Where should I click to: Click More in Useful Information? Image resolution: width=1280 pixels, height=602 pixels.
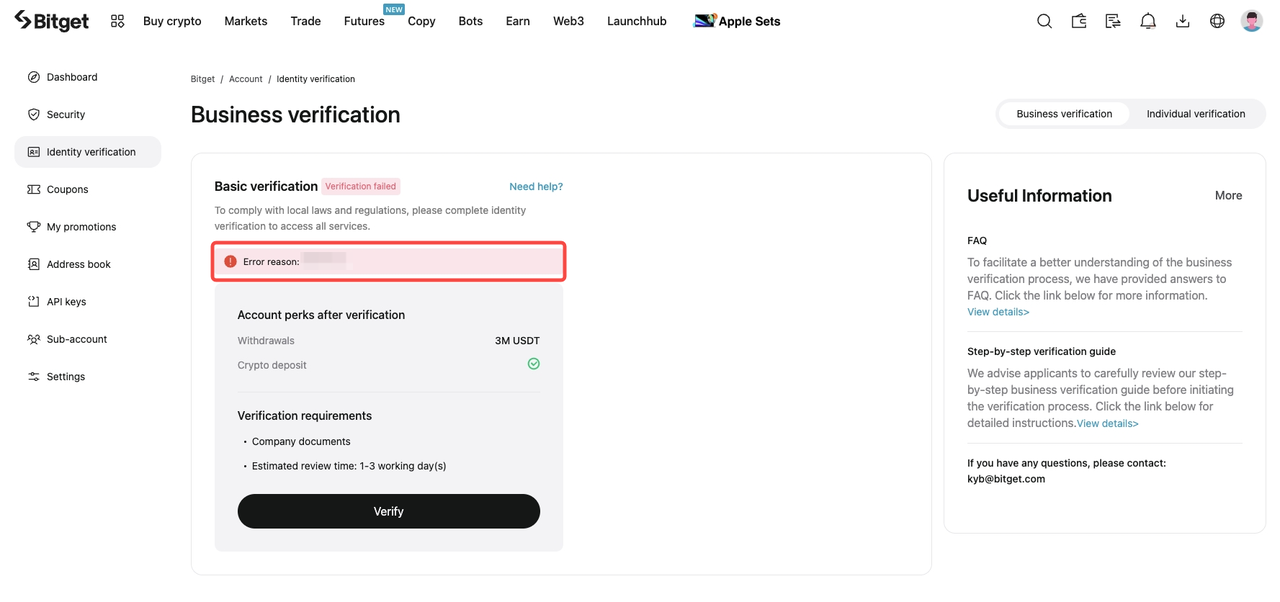1229,196
